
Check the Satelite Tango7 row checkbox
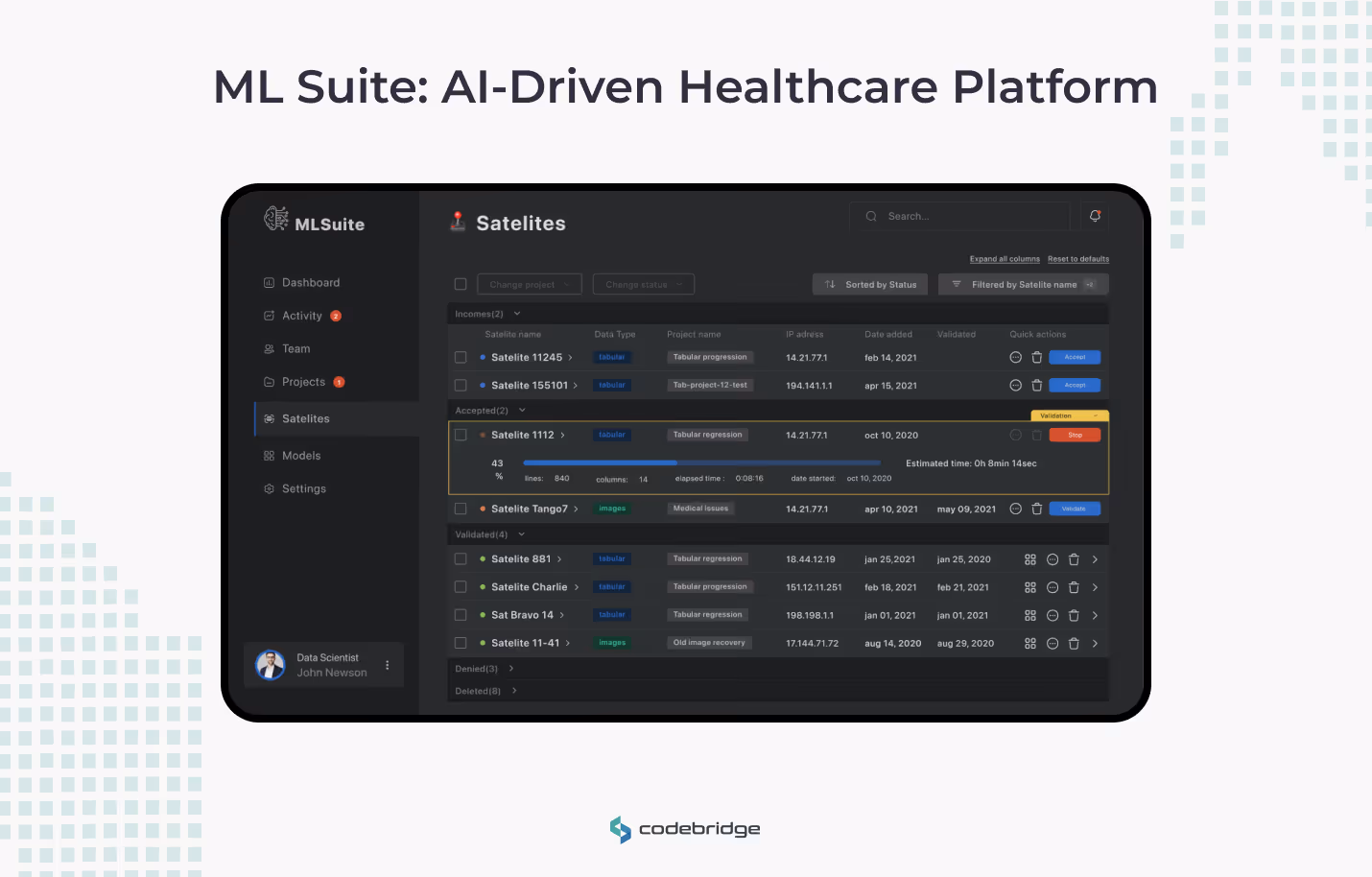tap(461, 509)
